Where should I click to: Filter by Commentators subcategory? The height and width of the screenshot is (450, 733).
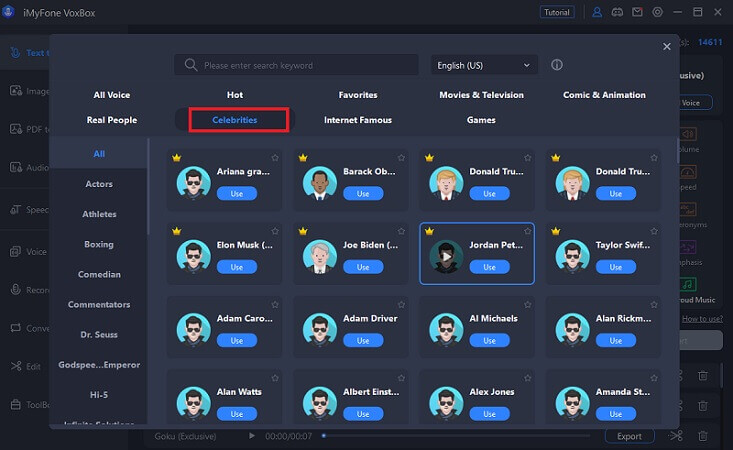tap(99, 305)
